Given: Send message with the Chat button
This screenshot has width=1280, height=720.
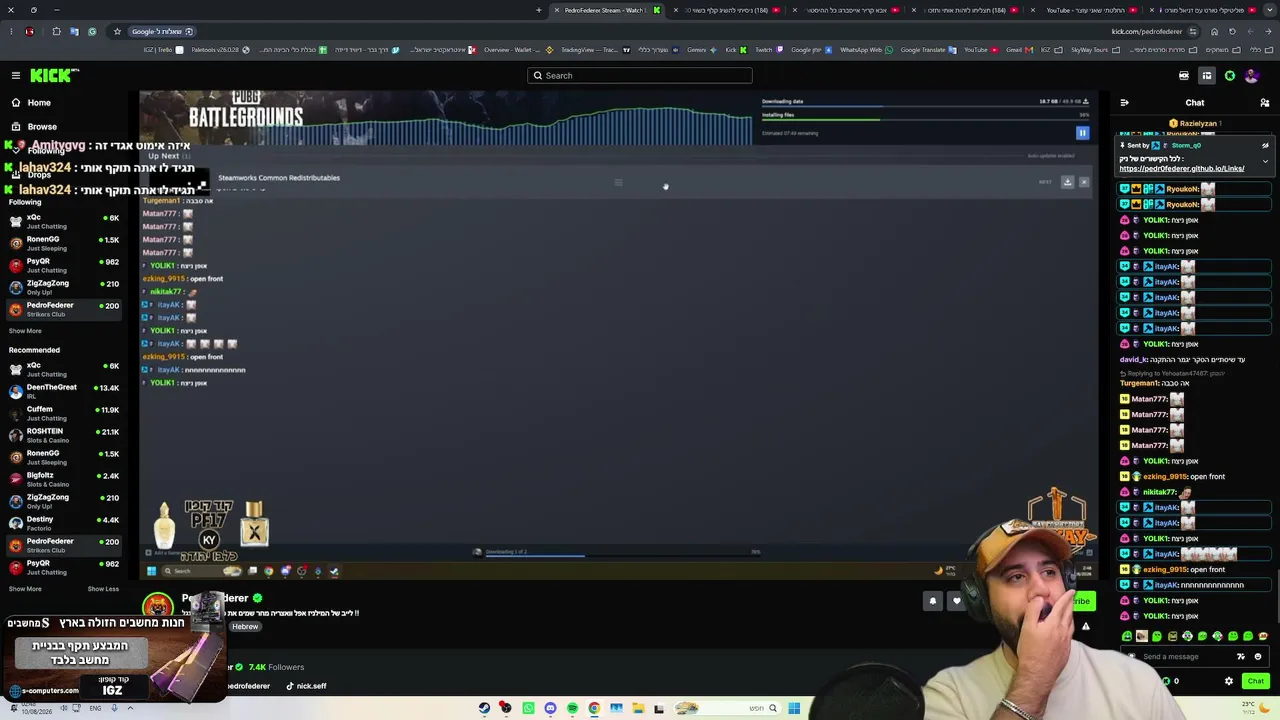Looking at the screenshot, I should pos(1256,681).
